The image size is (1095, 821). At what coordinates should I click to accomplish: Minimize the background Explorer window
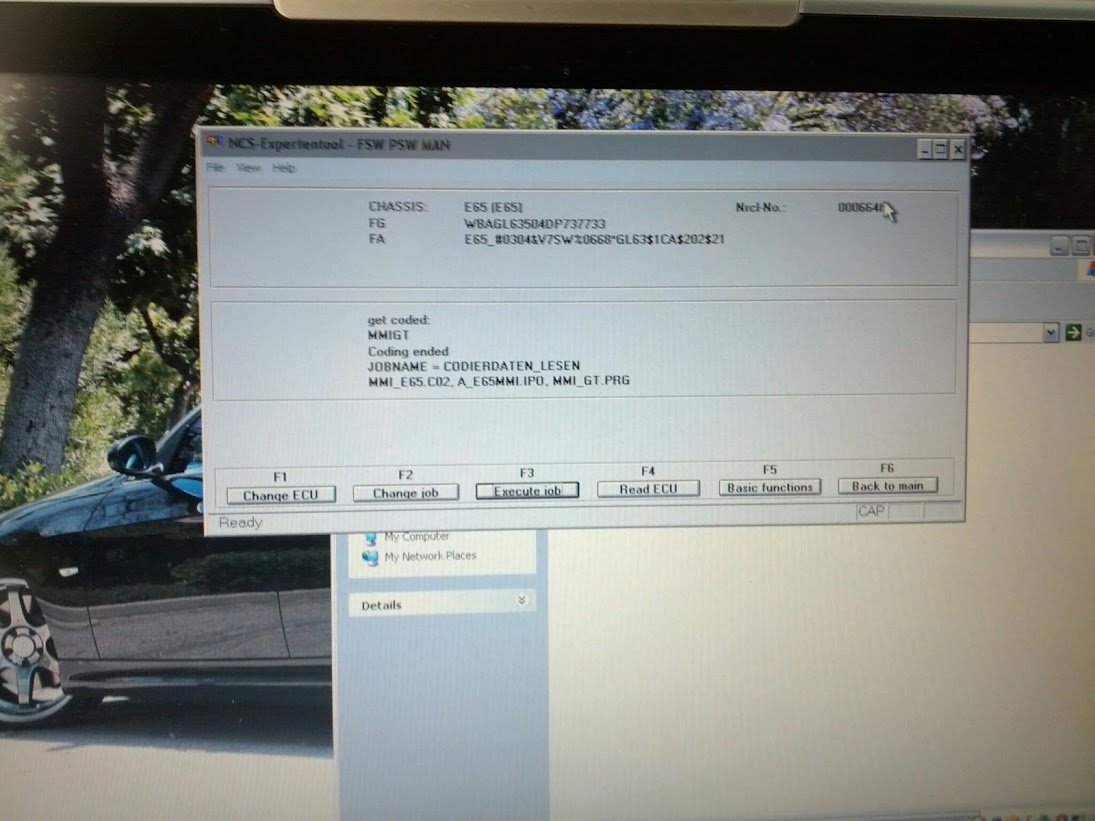pyautogui.click(x=1059, y=245)
